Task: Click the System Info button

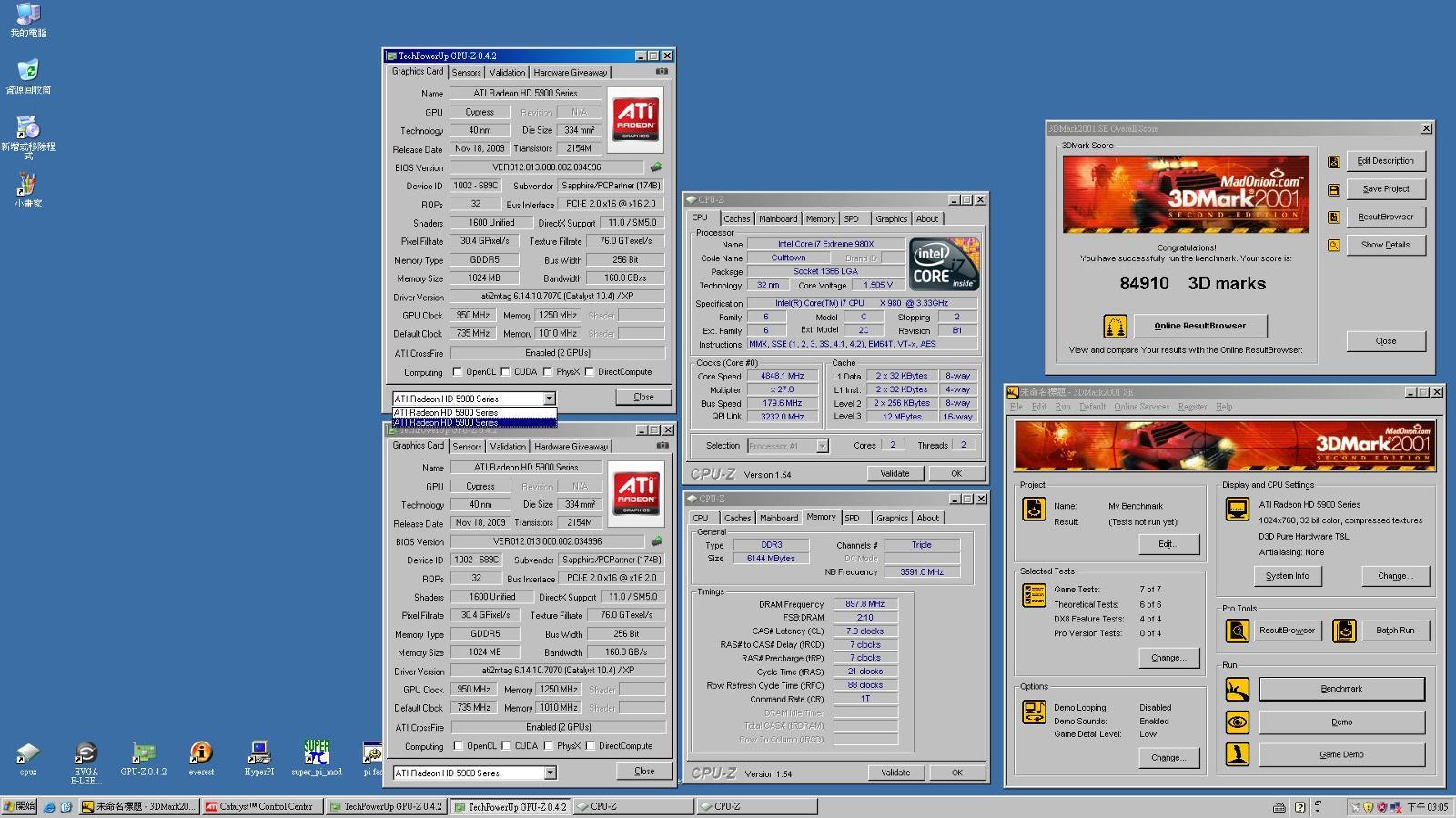Action: click(1287, 576)
